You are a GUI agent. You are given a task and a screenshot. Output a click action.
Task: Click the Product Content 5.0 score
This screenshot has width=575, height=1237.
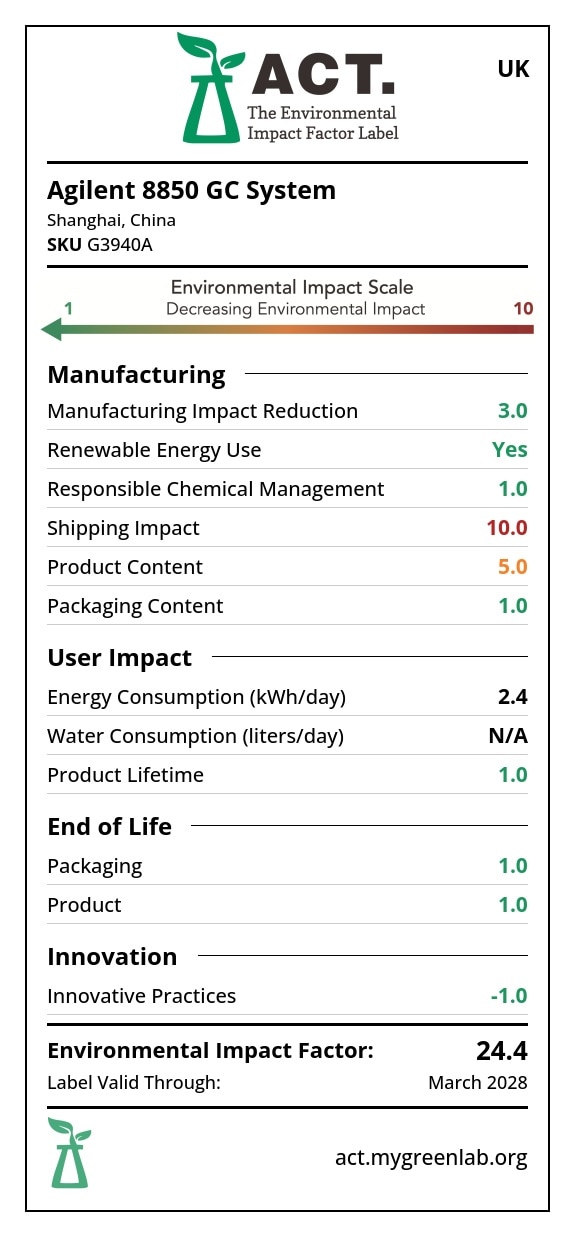click(513, 567)
